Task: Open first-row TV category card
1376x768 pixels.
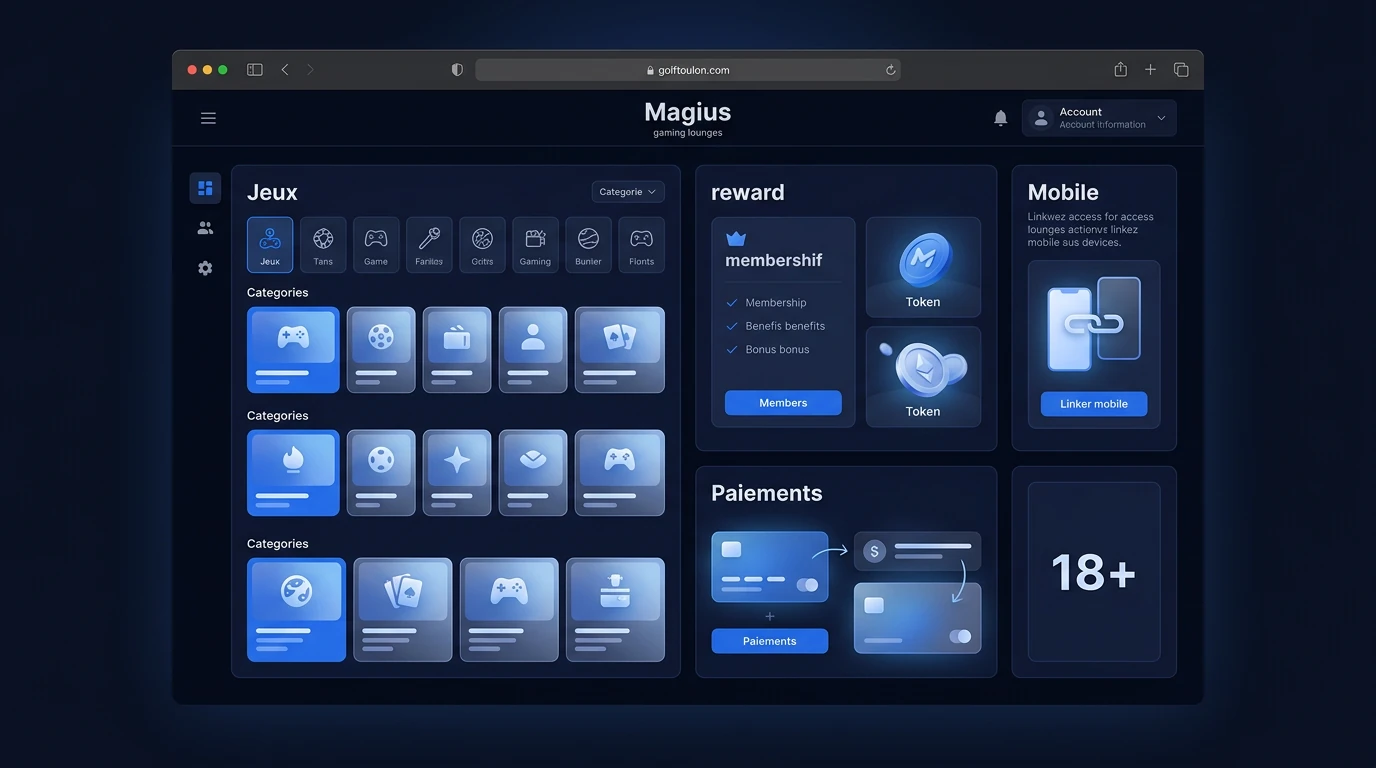Action: tap(457, 350)
